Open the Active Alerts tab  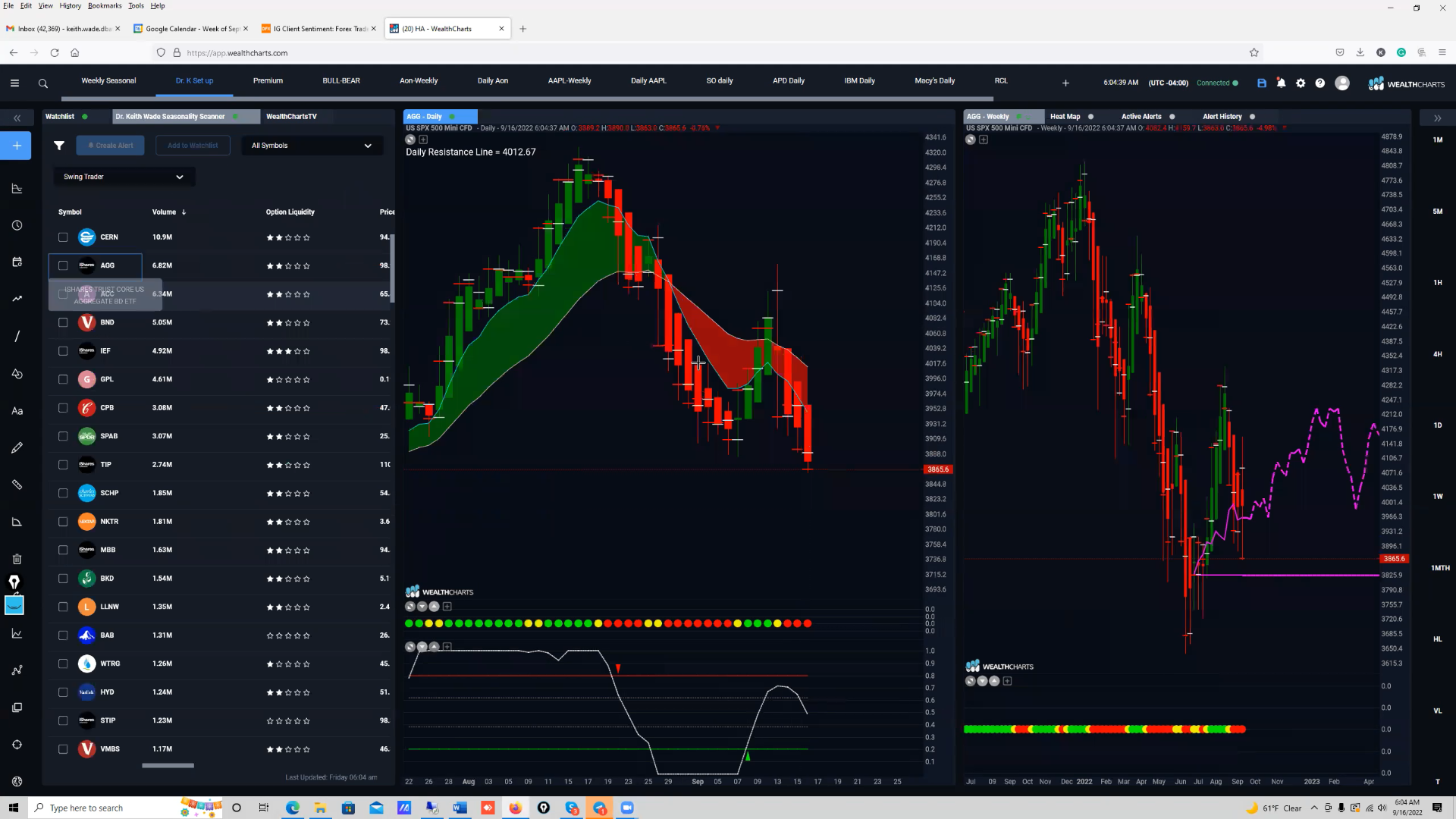click(1141, 117)
